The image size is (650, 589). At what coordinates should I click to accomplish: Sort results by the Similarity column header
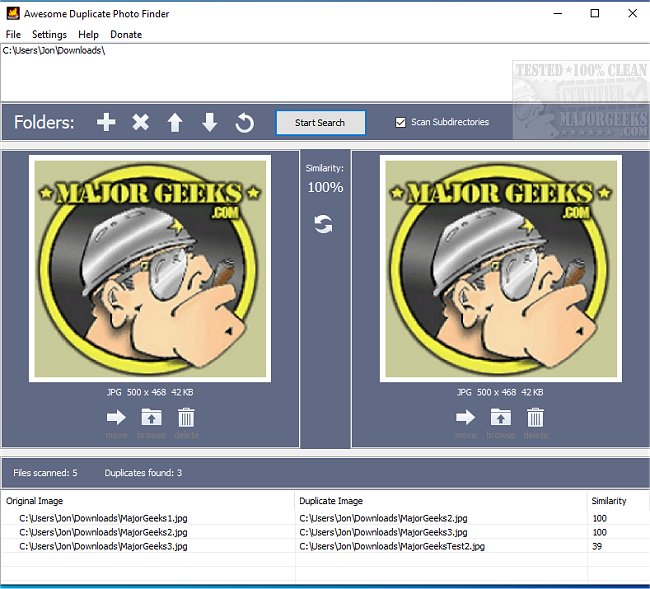pyautogui.click(x=608, y=501)
